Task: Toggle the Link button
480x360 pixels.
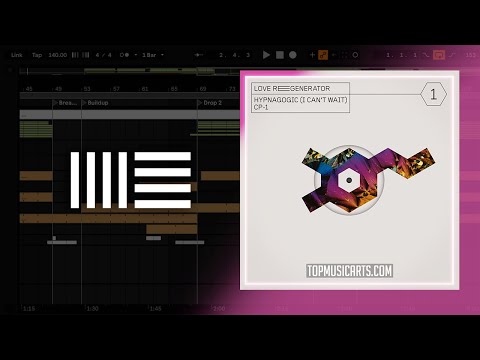Action: pos(17,55)
